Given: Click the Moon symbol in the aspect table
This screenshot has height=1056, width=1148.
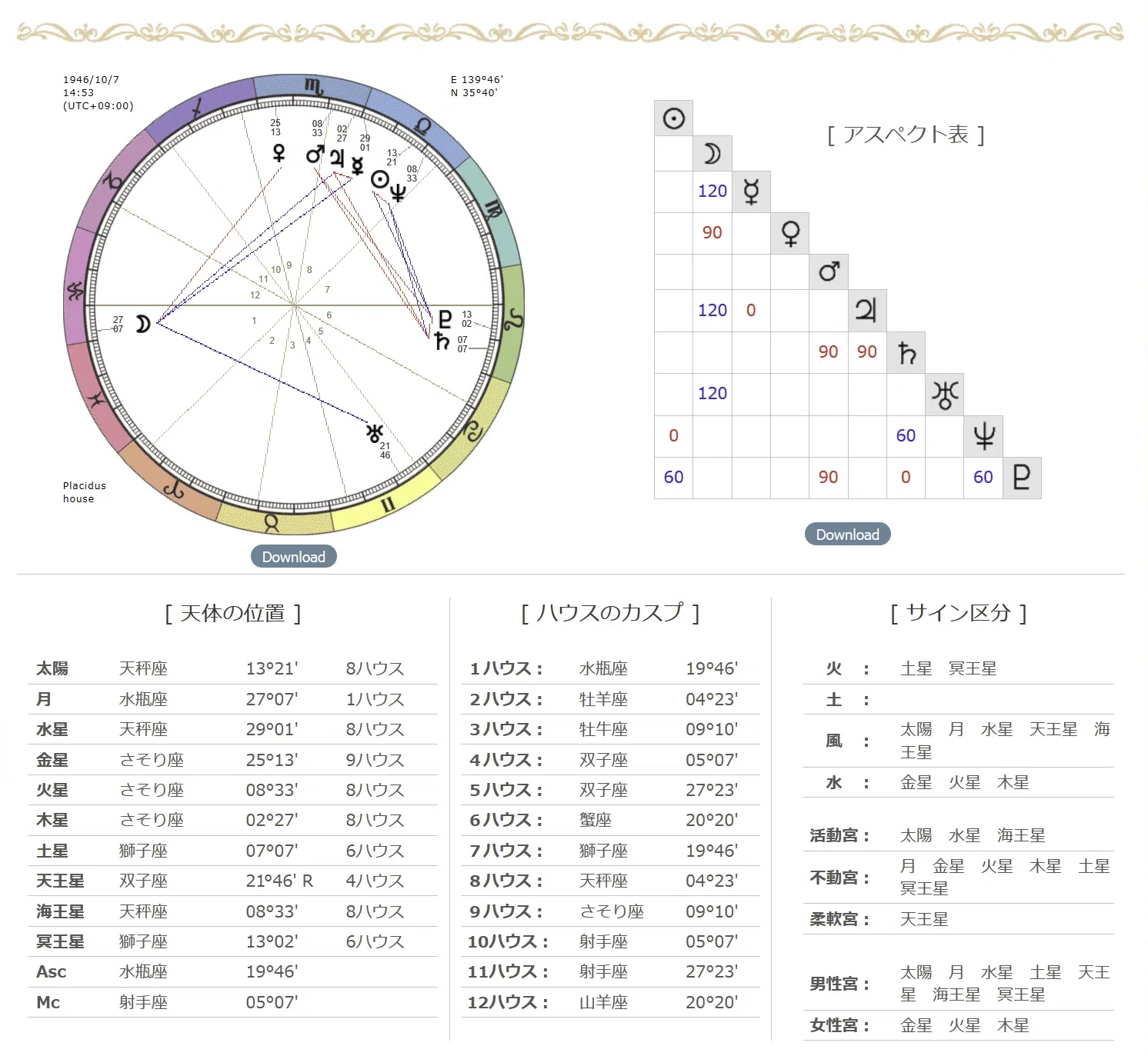Looking at the screenshot, I should point(712,154).
